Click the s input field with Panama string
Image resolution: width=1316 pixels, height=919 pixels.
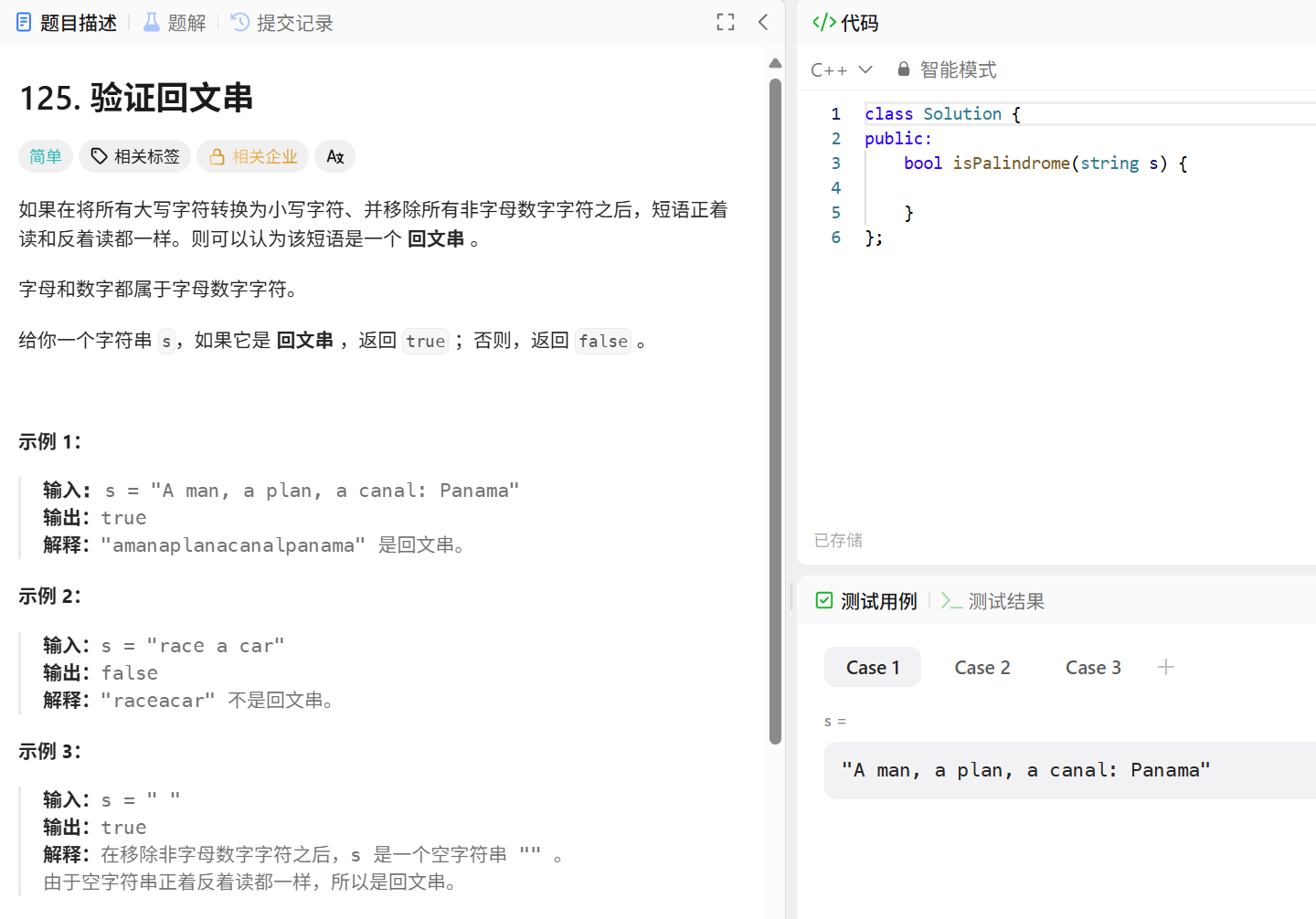pyautogui.click(x=1070, y=770)
